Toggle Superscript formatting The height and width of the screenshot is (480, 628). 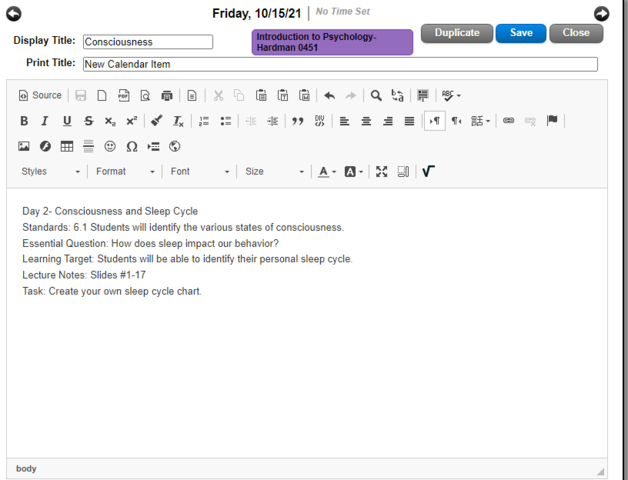pyautogui.click(x=132, y=121)
